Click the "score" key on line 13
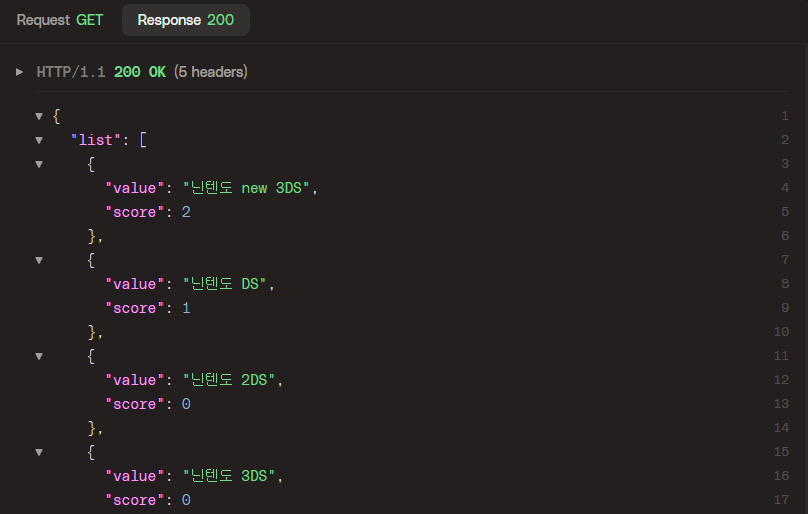 (134, 404)
